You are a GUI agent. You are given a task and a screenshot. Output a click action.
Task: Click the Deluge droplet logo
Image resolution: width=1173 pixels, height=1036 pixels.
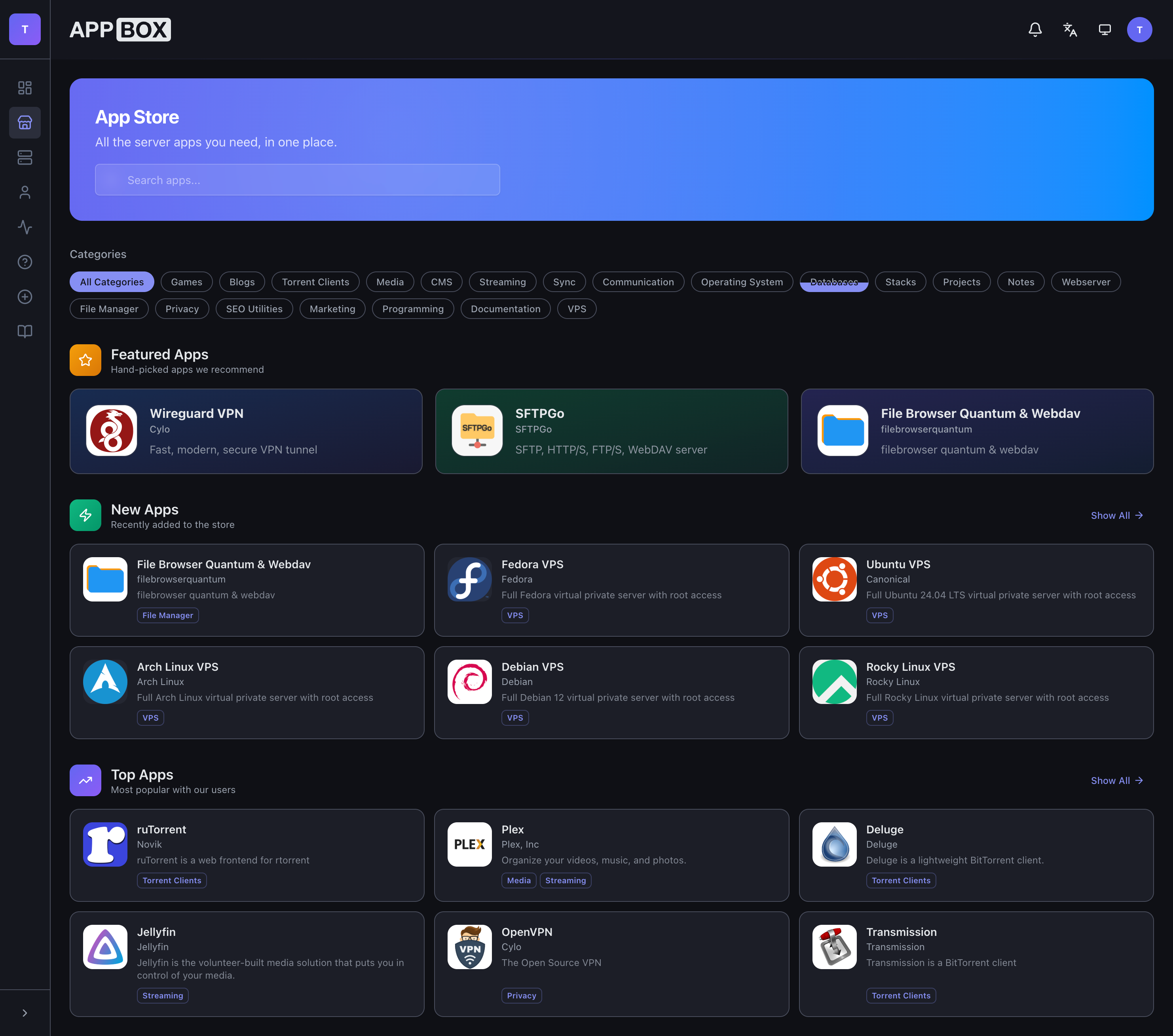pos(834,844)
